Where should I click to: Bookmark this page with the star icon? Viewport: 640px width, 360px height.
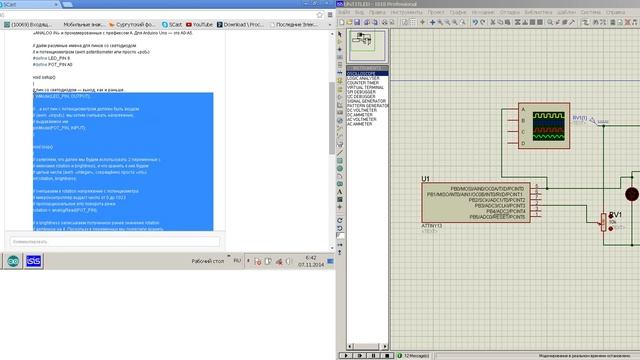(x=320, y=15)
